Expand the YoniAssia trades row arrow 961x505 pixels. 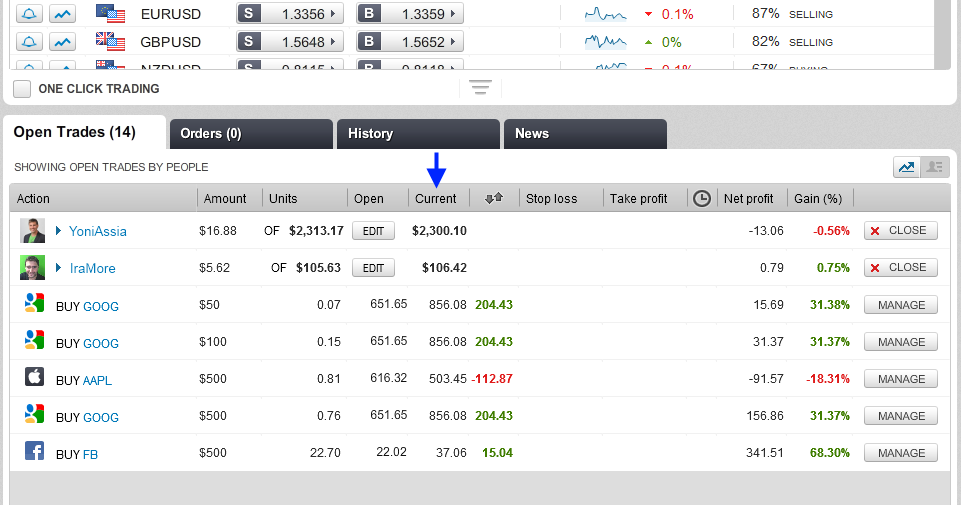coord(58,230)
